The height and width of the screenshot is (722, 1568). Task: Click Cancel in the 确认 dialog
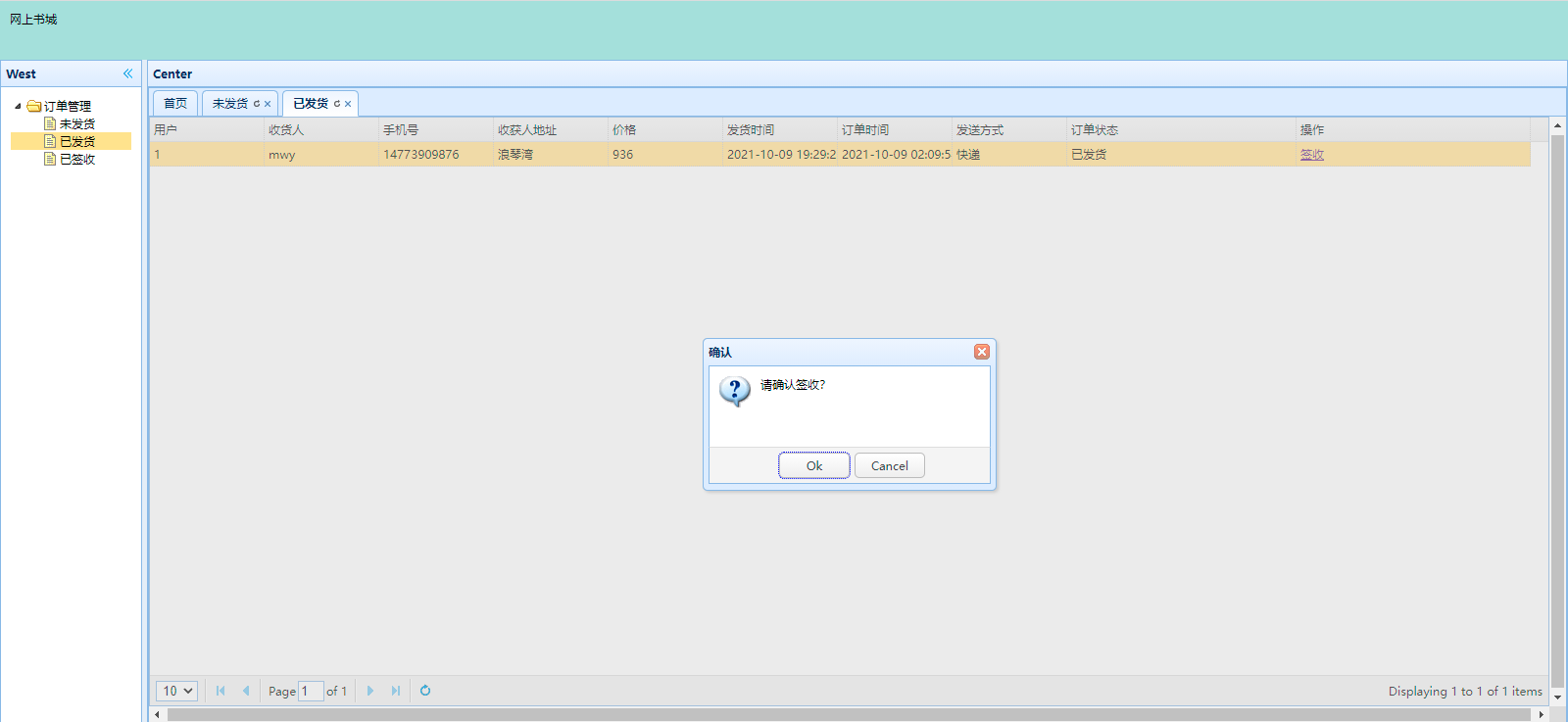890,465
